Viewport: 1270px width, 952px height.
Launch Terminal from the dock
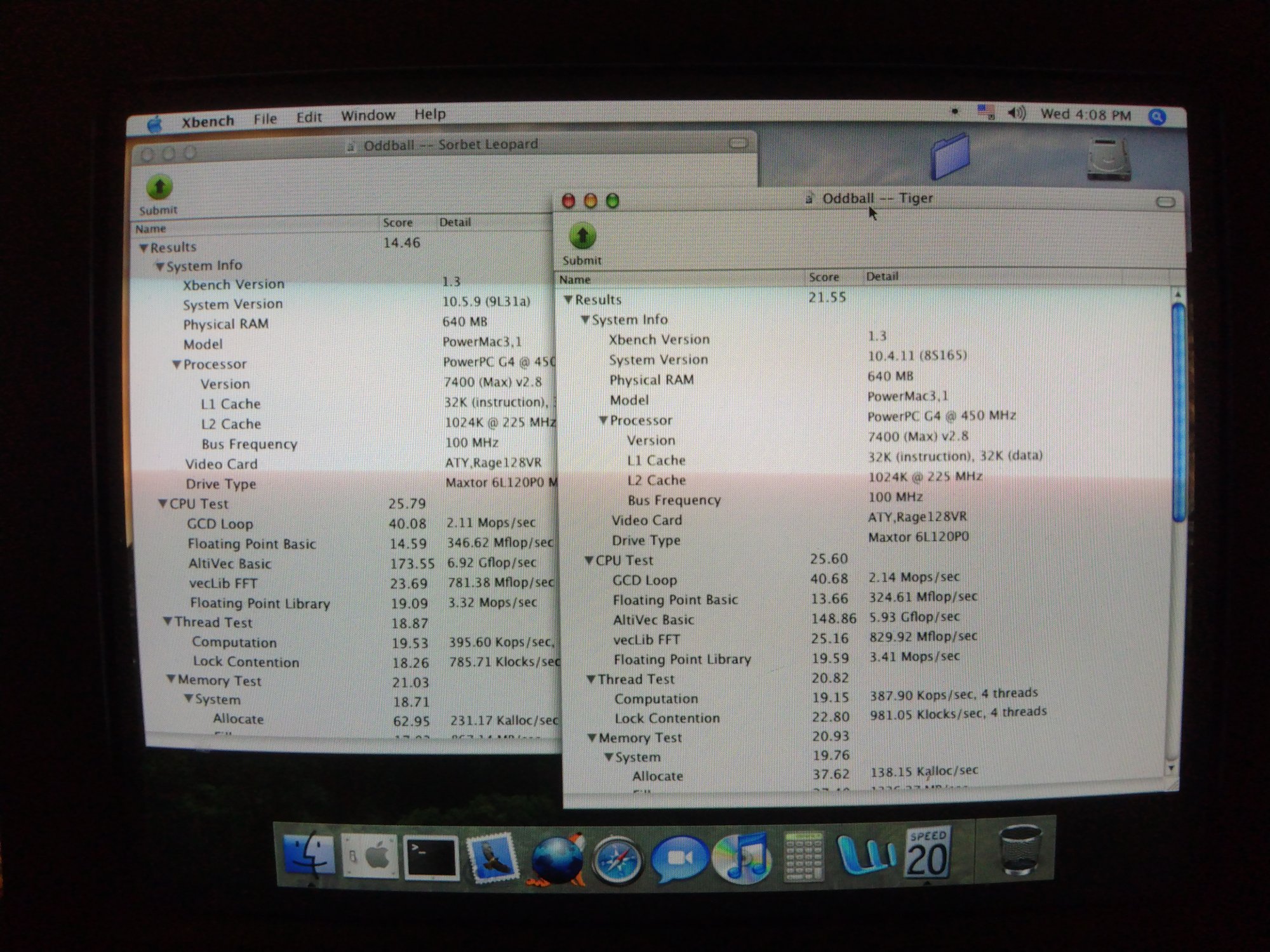click(432, 858)
